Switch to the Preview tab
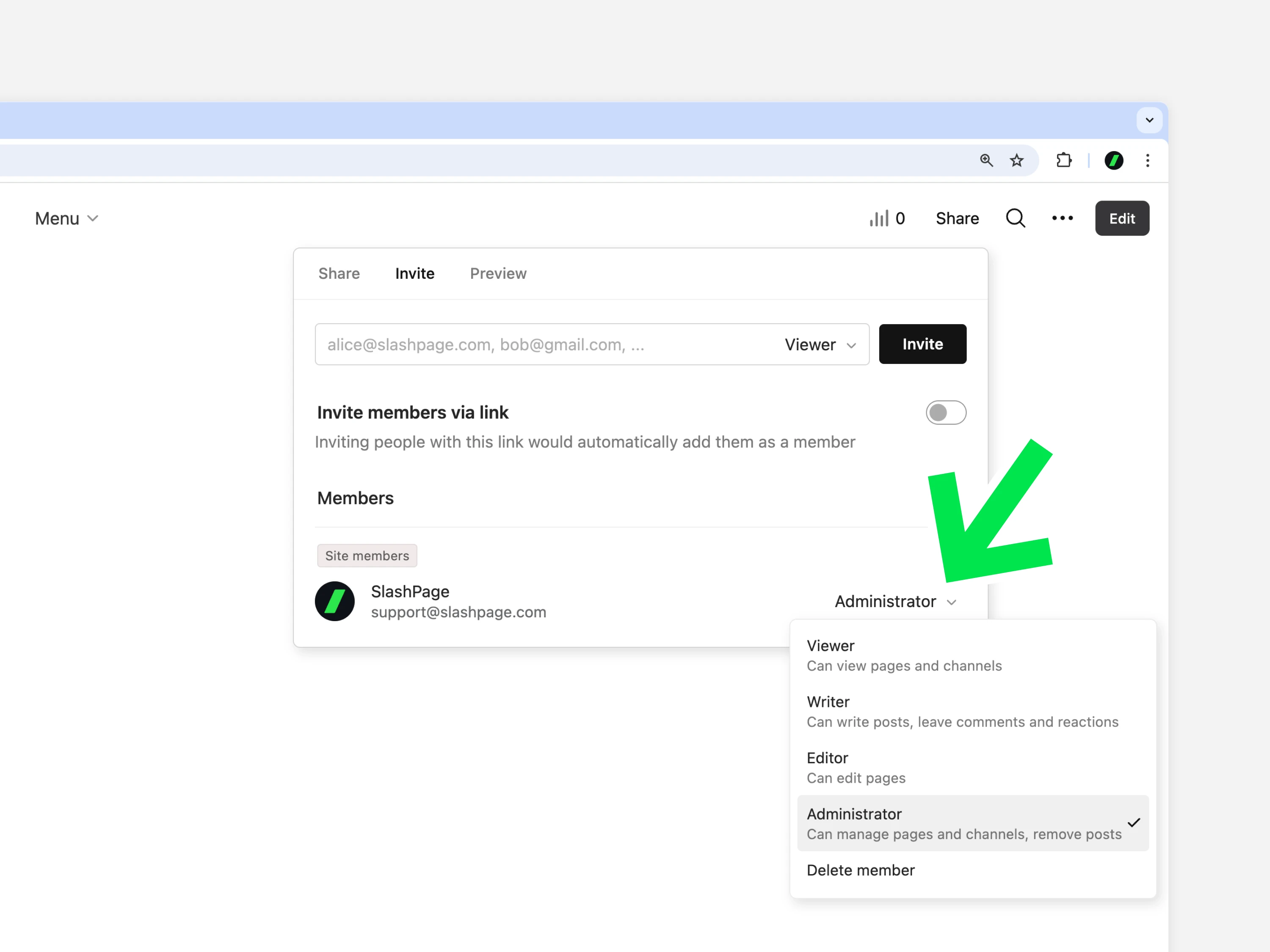The height and width of the screenshot is (952, 1270). tap(498, 273)
